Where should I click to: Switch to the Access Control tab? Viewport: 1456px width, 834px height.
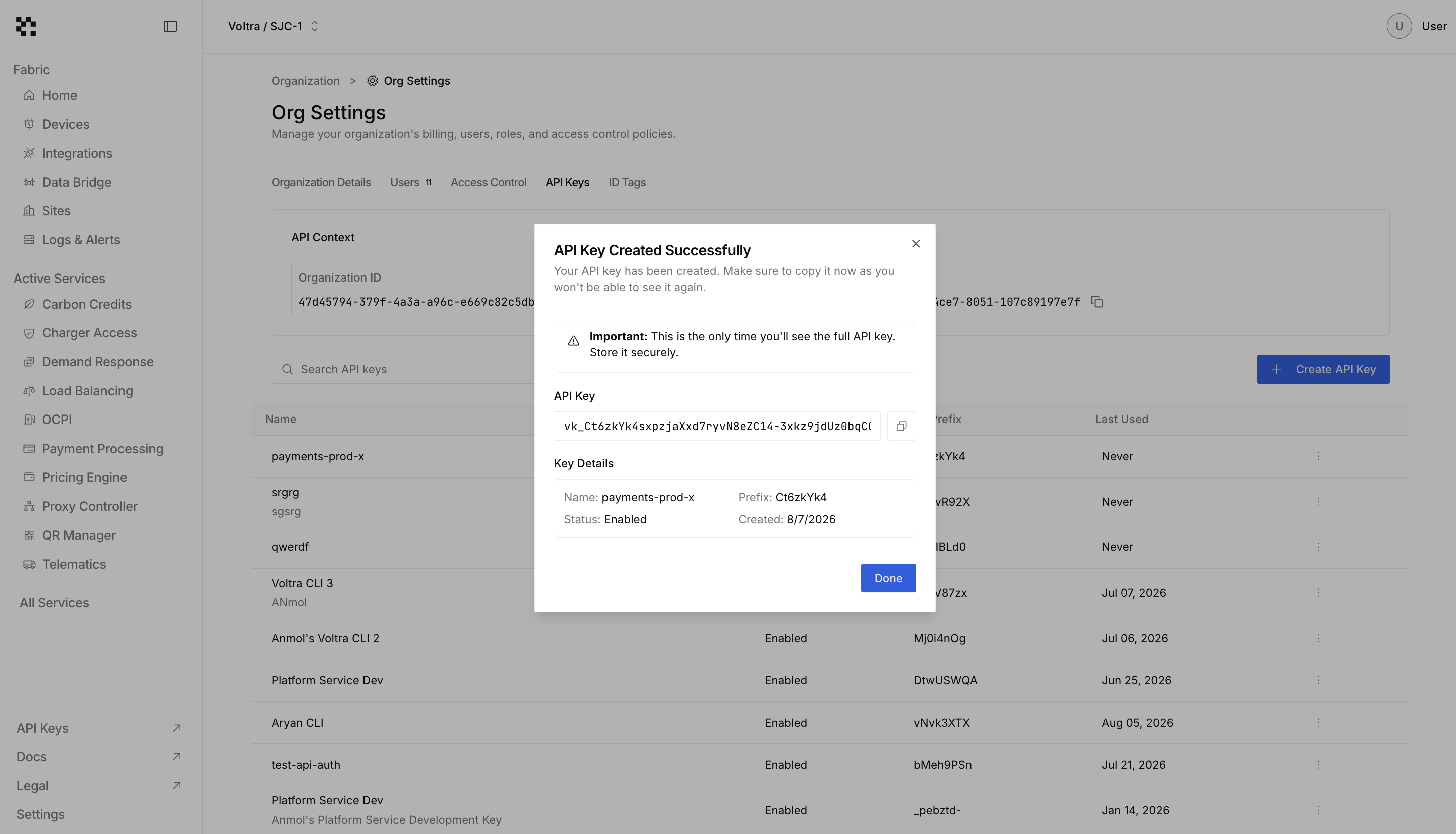click(x=488, y=182)
